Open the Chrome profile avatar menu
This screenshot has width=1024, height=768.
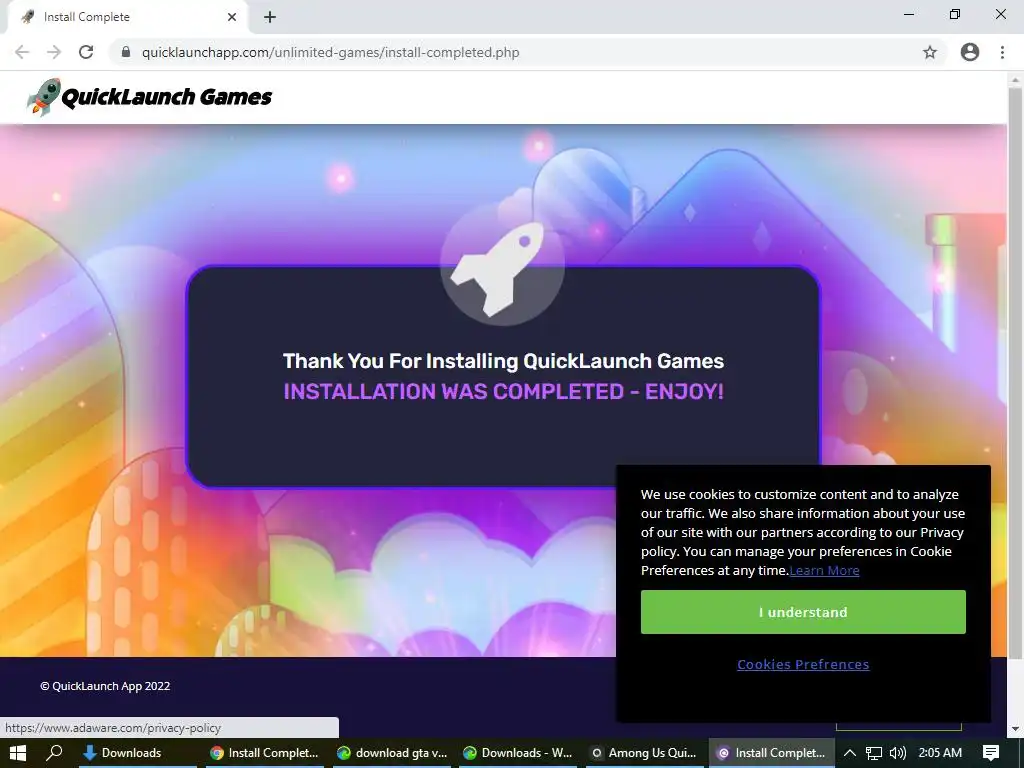click(970, 52)
